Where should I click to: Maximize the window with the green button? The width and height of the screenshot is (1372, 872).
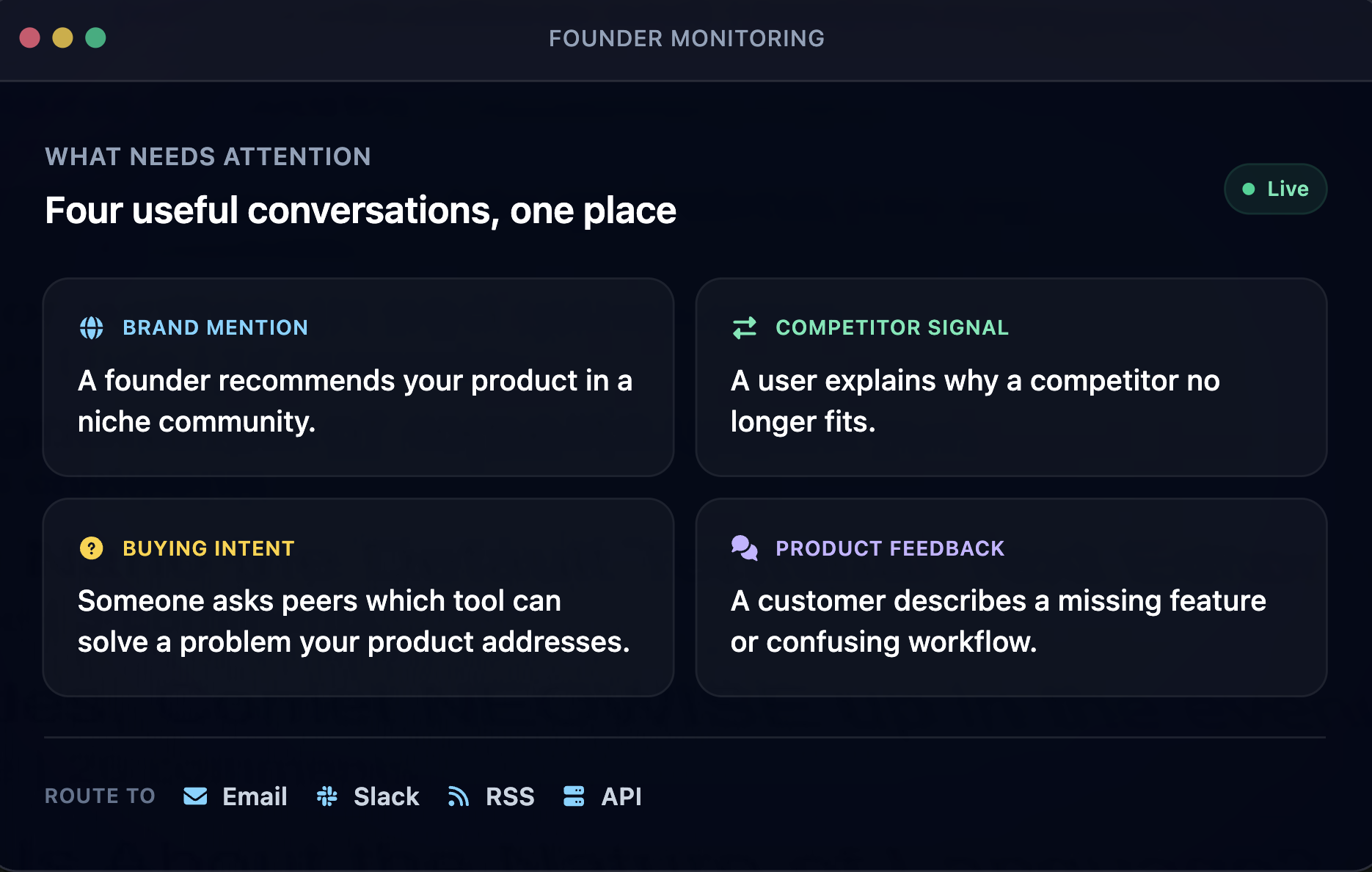tap(96, 37)
